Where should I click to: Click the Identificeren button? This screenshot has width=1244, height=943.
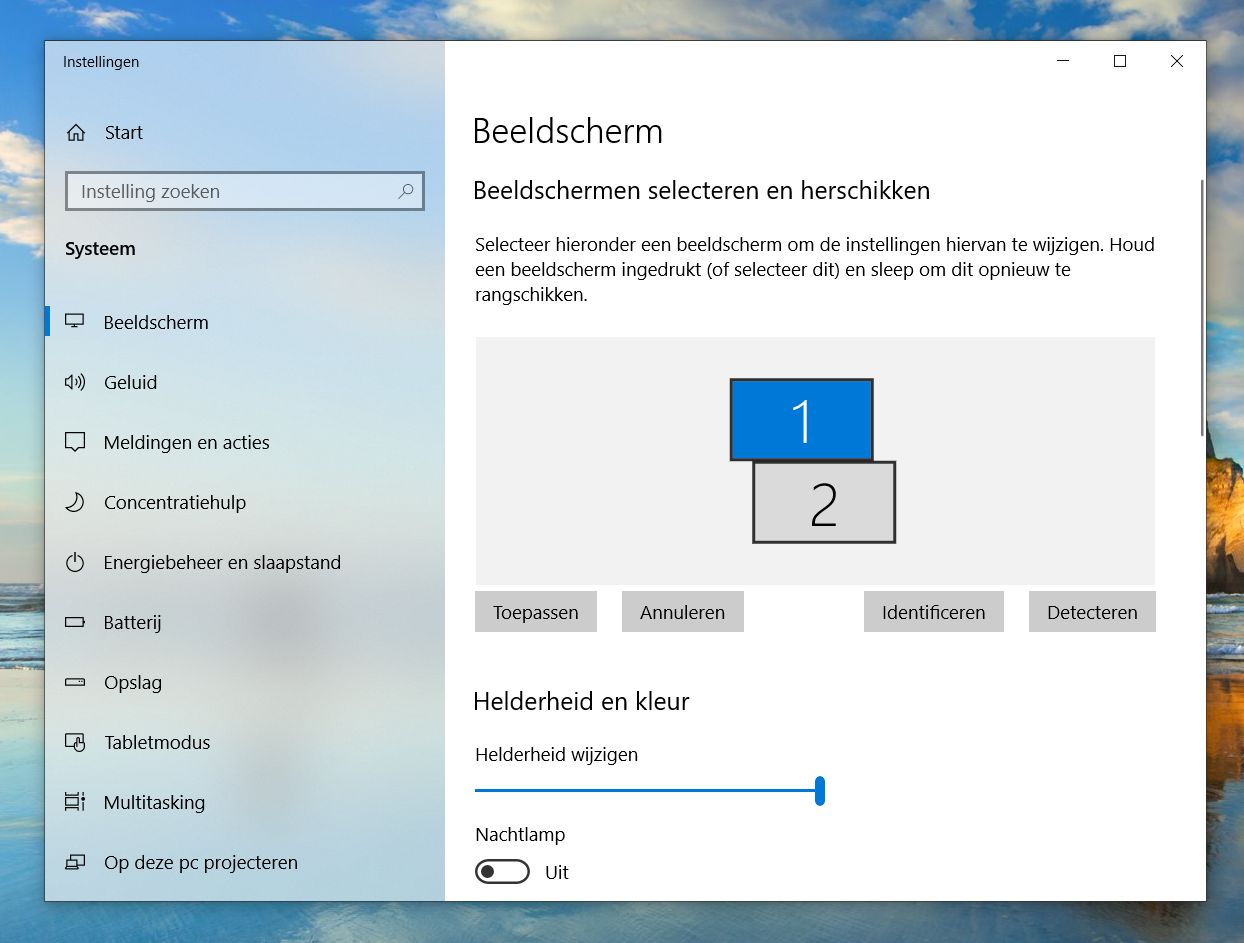pos(933,611)
